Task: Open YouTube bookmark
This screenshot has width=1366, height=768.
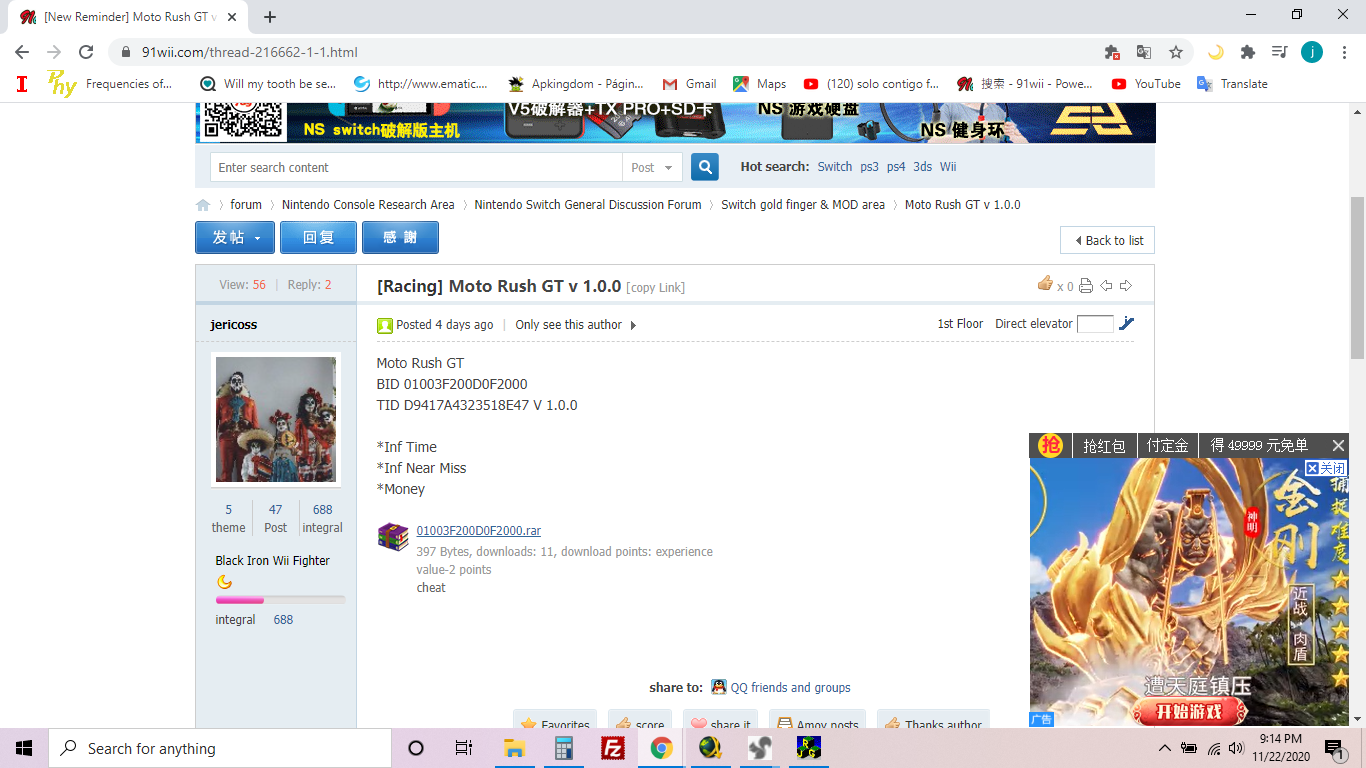Action: (x=1146, y=84)
